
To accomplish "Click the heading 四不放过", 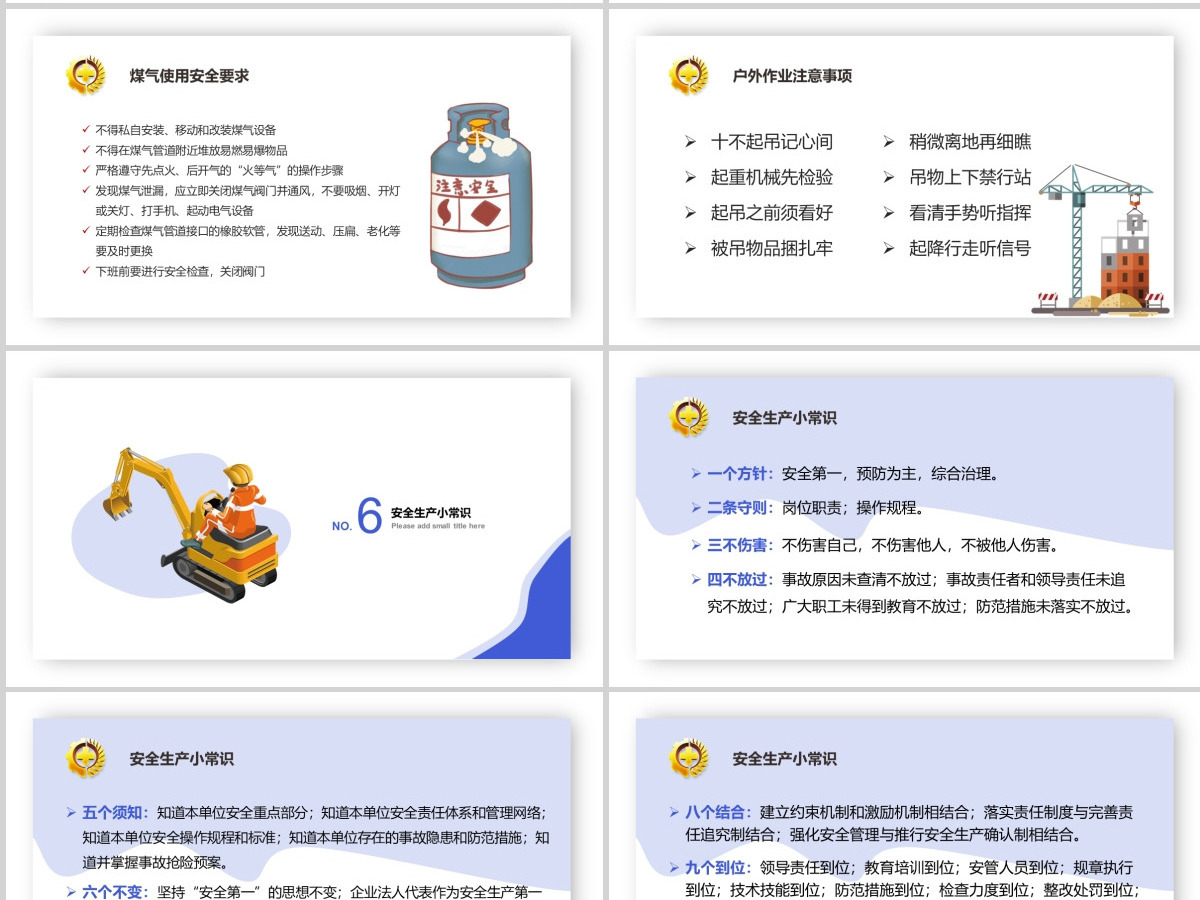I will 740,579.
